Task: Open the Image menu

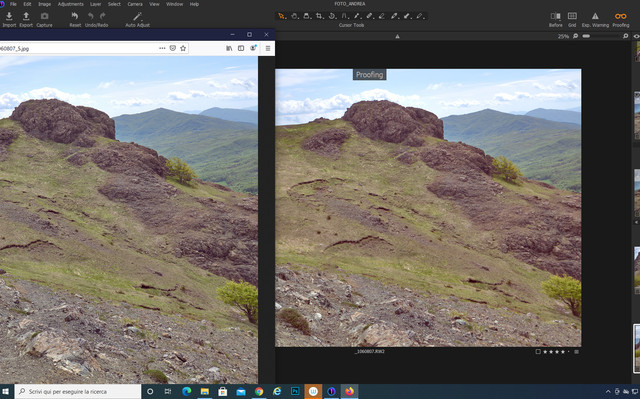Action: [44, 4]
